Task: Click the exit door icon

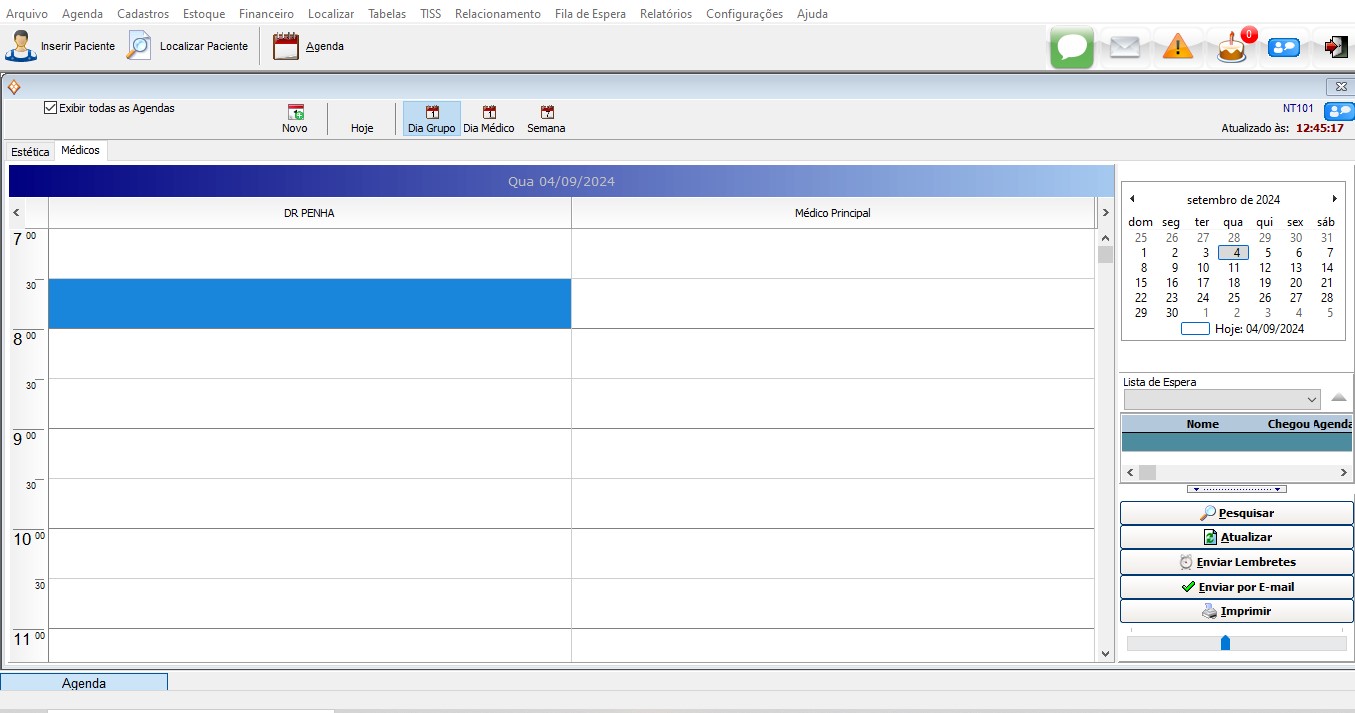Action: (1336, 47)
